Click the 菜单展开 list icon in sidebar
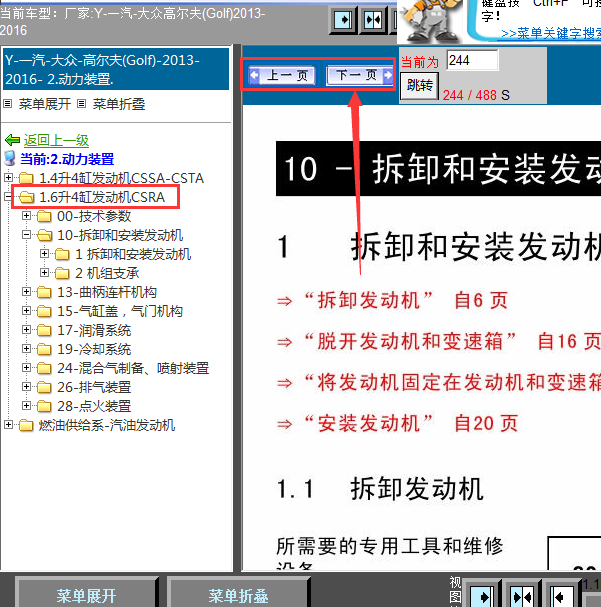Image resolution: width=601 pixels, height=607 pixels. pos(7,104)
